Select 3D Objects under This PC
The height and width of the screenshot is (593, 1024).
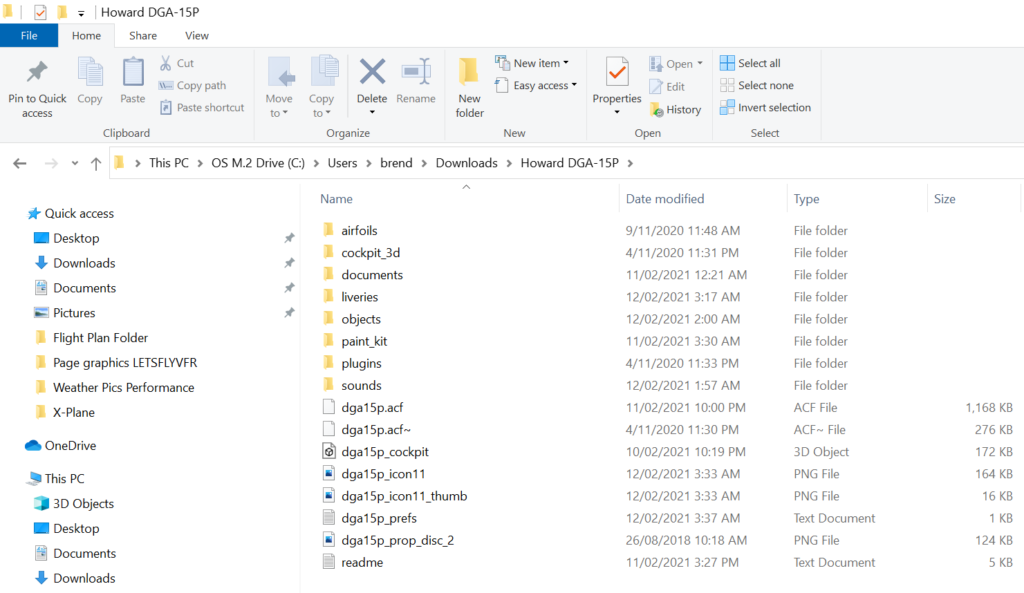pyautogui.click(x=83, y=504)
